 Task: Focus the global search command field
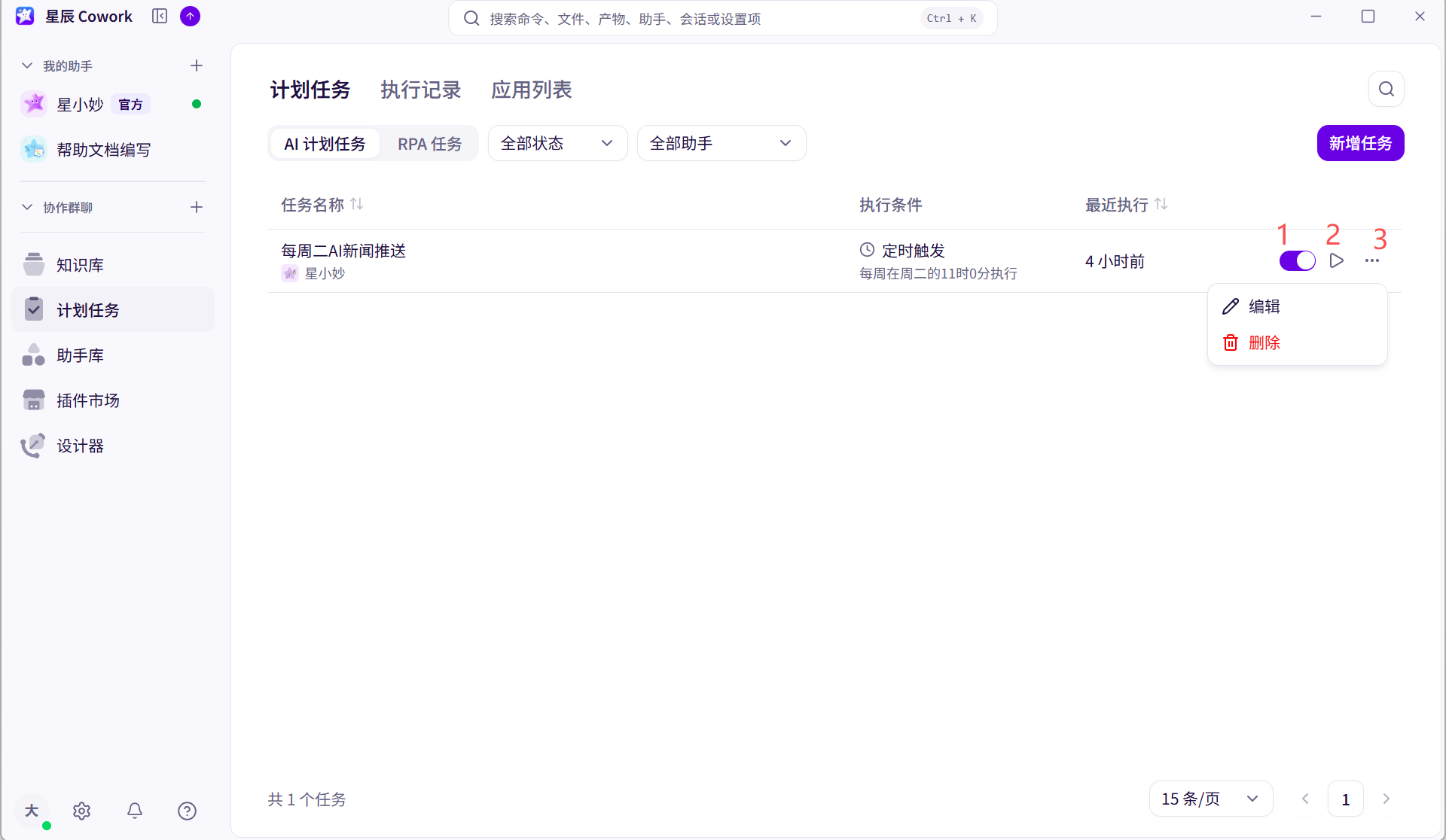tap(723, 18)
